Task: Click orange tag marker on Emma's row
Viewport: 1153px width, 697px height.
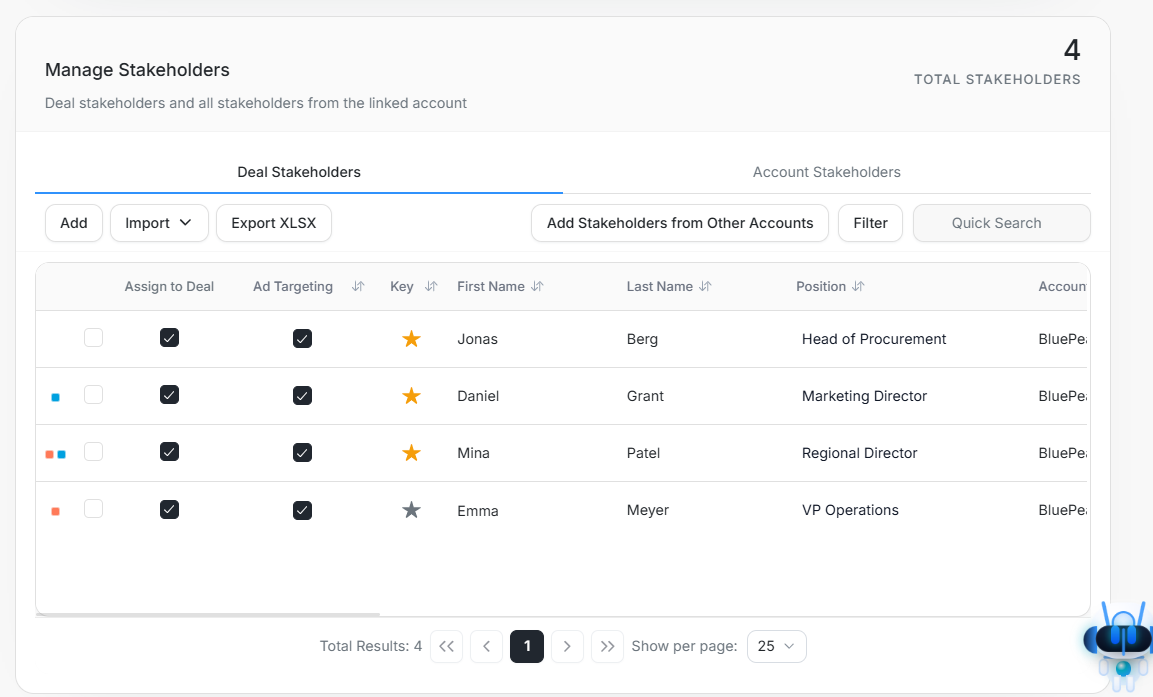Action: click(x=55, y=512)
